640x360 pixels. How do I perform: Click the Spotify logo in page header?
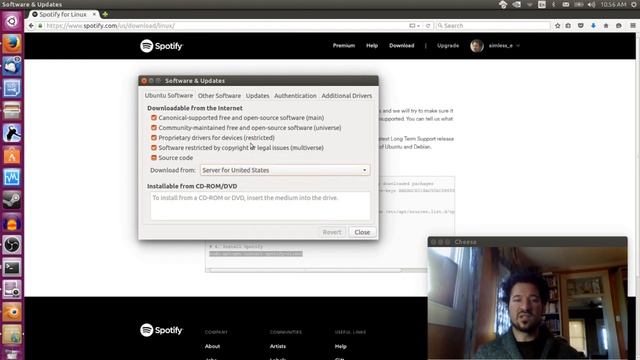pos(161,46)
